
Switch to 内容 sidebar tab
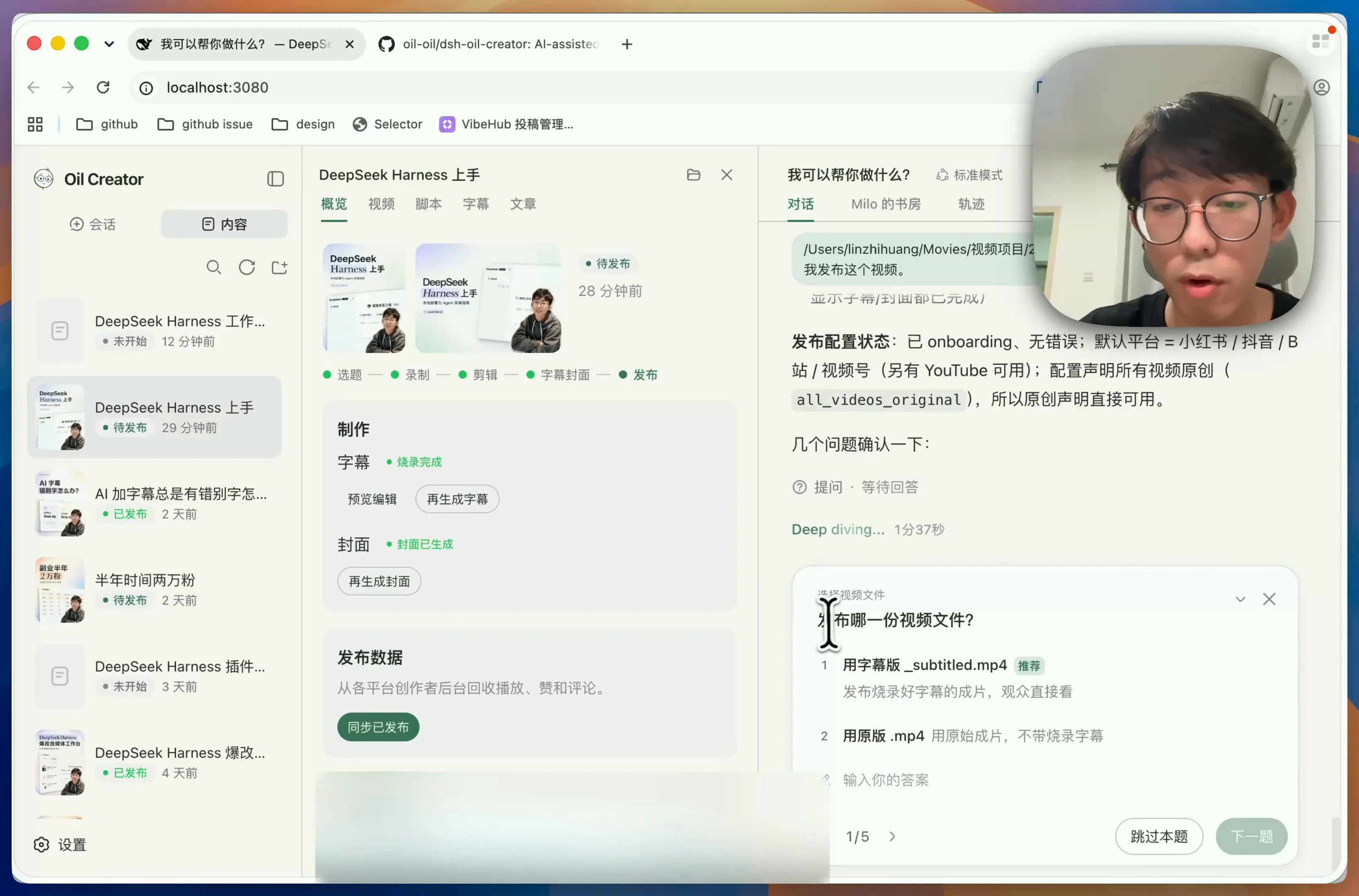click(224, 224)
